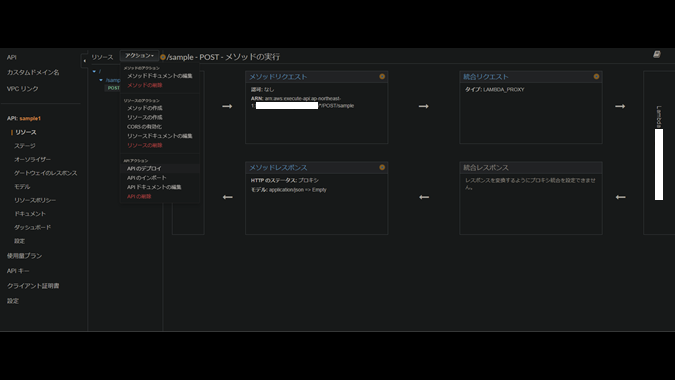This screenshot has width=675, height=380.
Task: Open API in left navigation
Action: pos(12,57)
